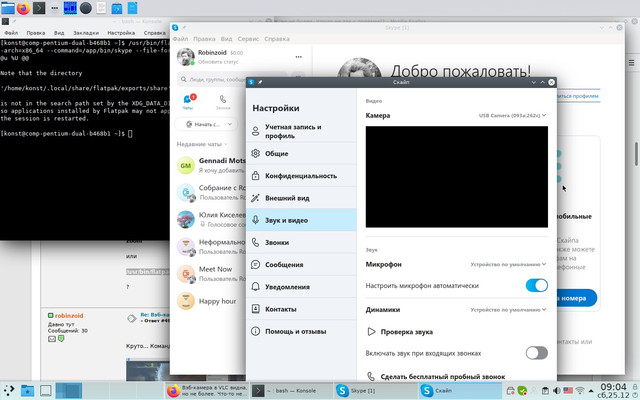640x400 pixels.
Task: Switch to the Firefox task in the taskbar
Action: click(x=206, y=391)
